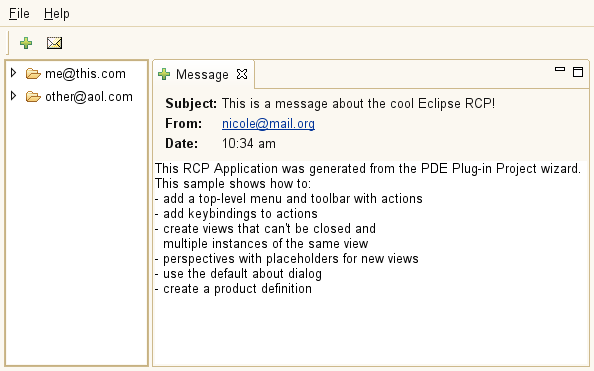Select the Message tab
This screenshot has width=594, height=371.
202,74
